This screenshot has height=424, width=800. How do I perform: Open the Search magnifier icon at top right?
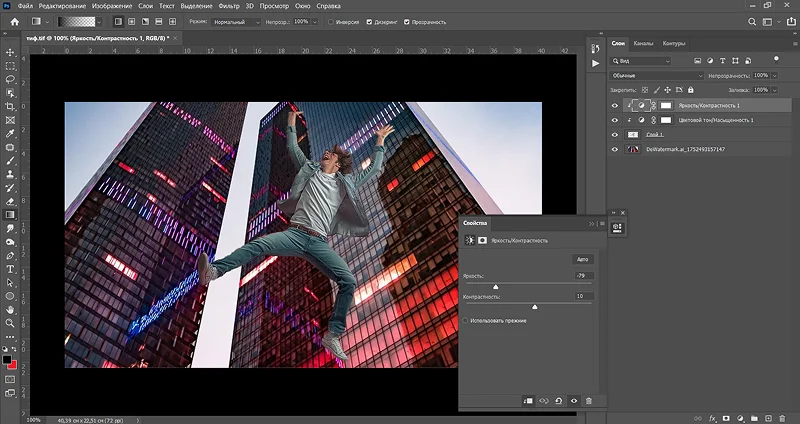click(x=752, y=22)
